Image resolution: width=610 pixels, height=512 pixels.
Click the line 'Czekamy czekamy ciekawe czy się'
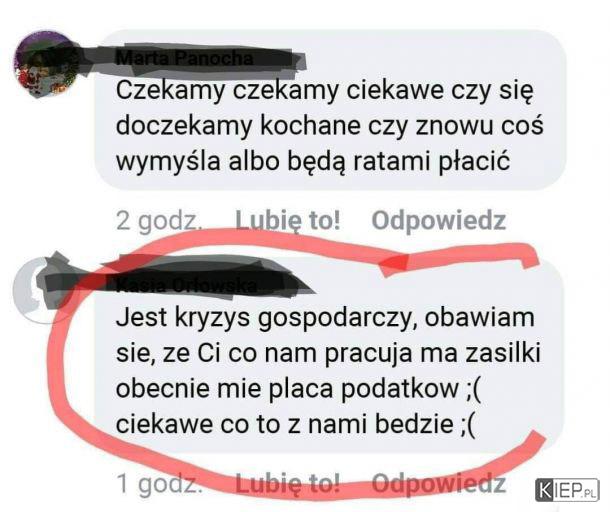pos(324,91)
